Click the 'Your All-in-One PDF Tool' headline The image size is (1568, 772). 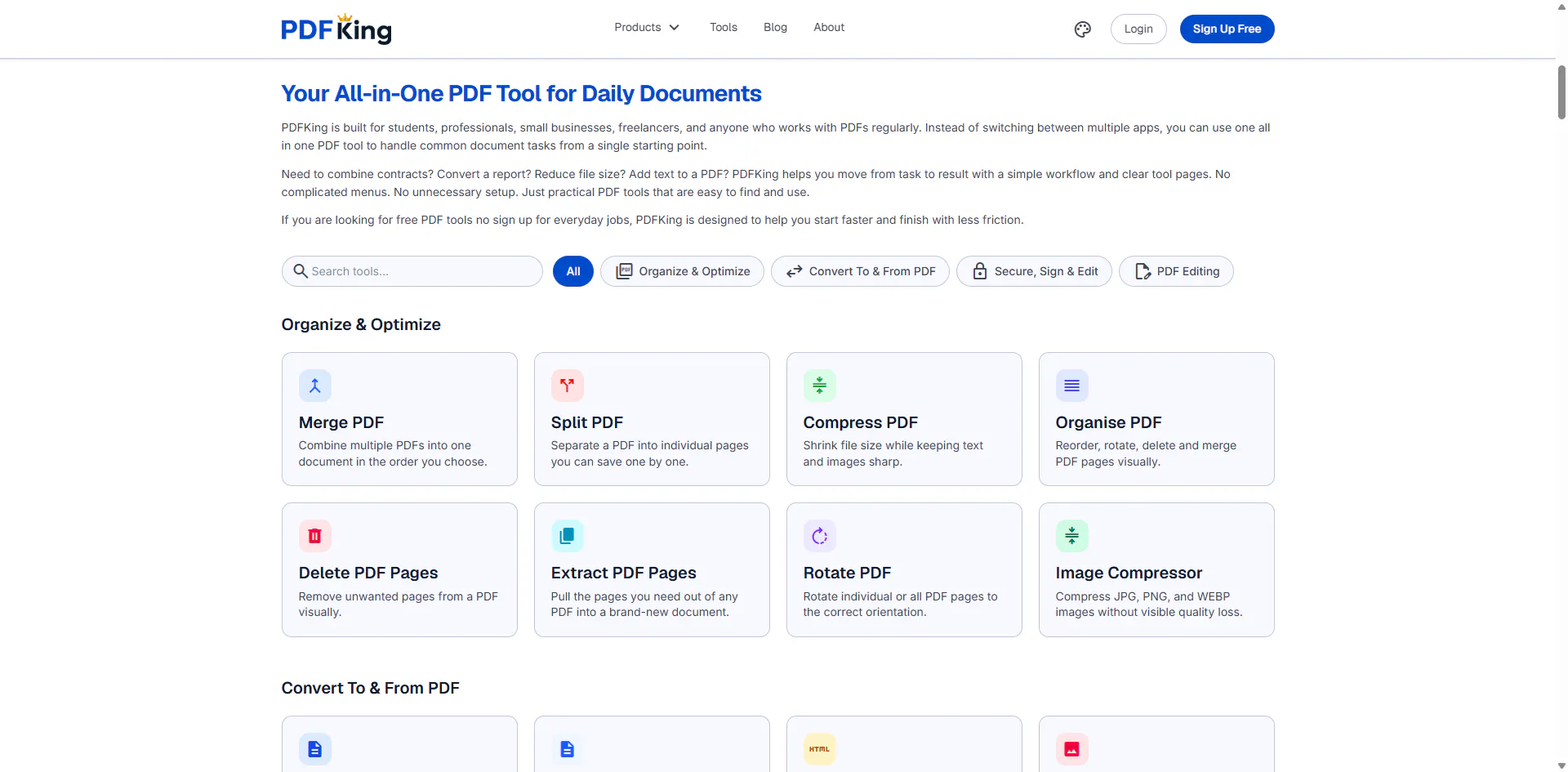coord(521,94)
